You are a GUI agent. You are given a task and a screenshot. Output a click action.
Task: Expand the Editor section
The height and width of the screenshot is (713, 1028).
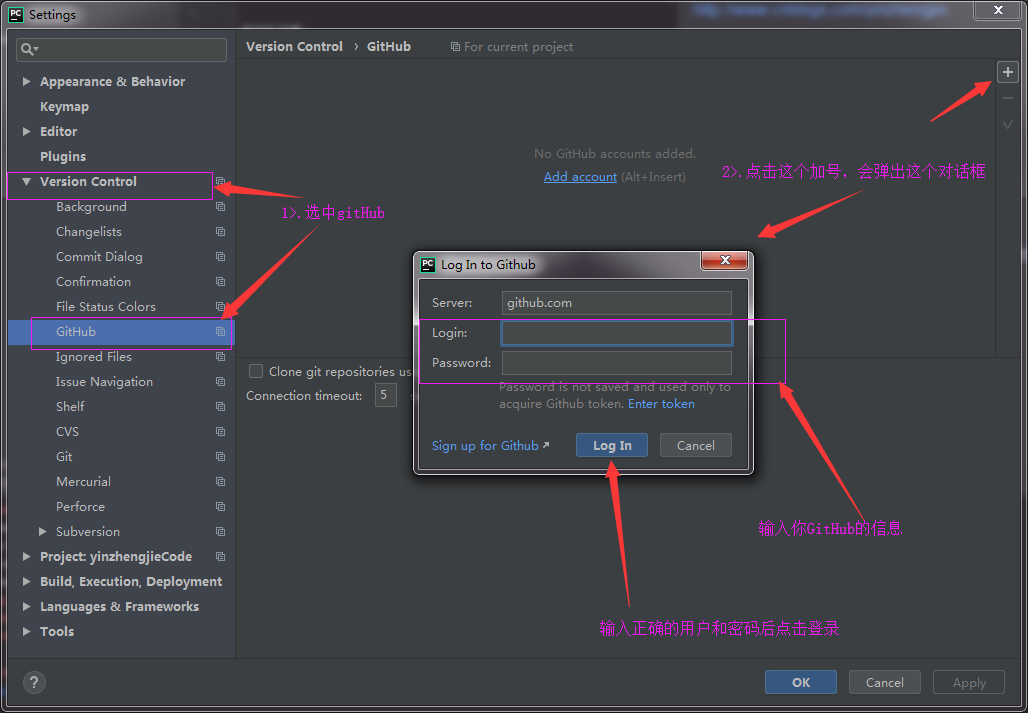pos(27,131)
